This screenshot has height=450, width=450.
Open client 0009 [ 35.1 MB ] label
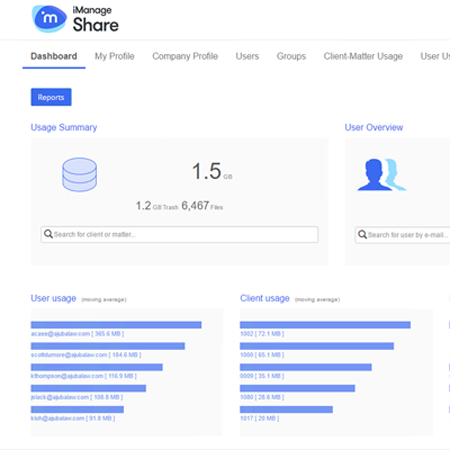pyautogui.click(x=262, y=376)
